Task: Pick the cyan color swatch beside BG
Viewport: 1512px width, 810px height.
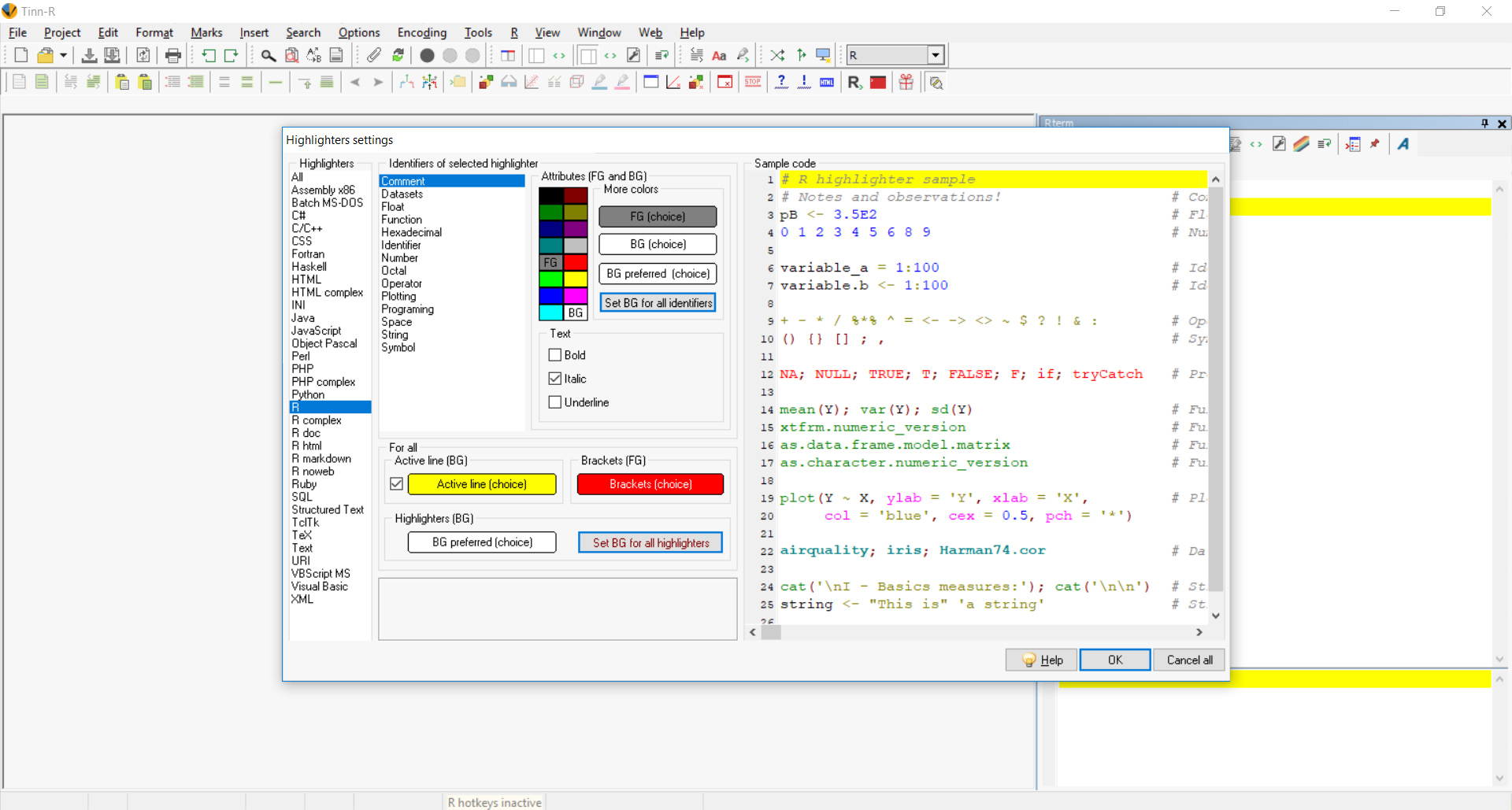Action: tap(551, 313)
